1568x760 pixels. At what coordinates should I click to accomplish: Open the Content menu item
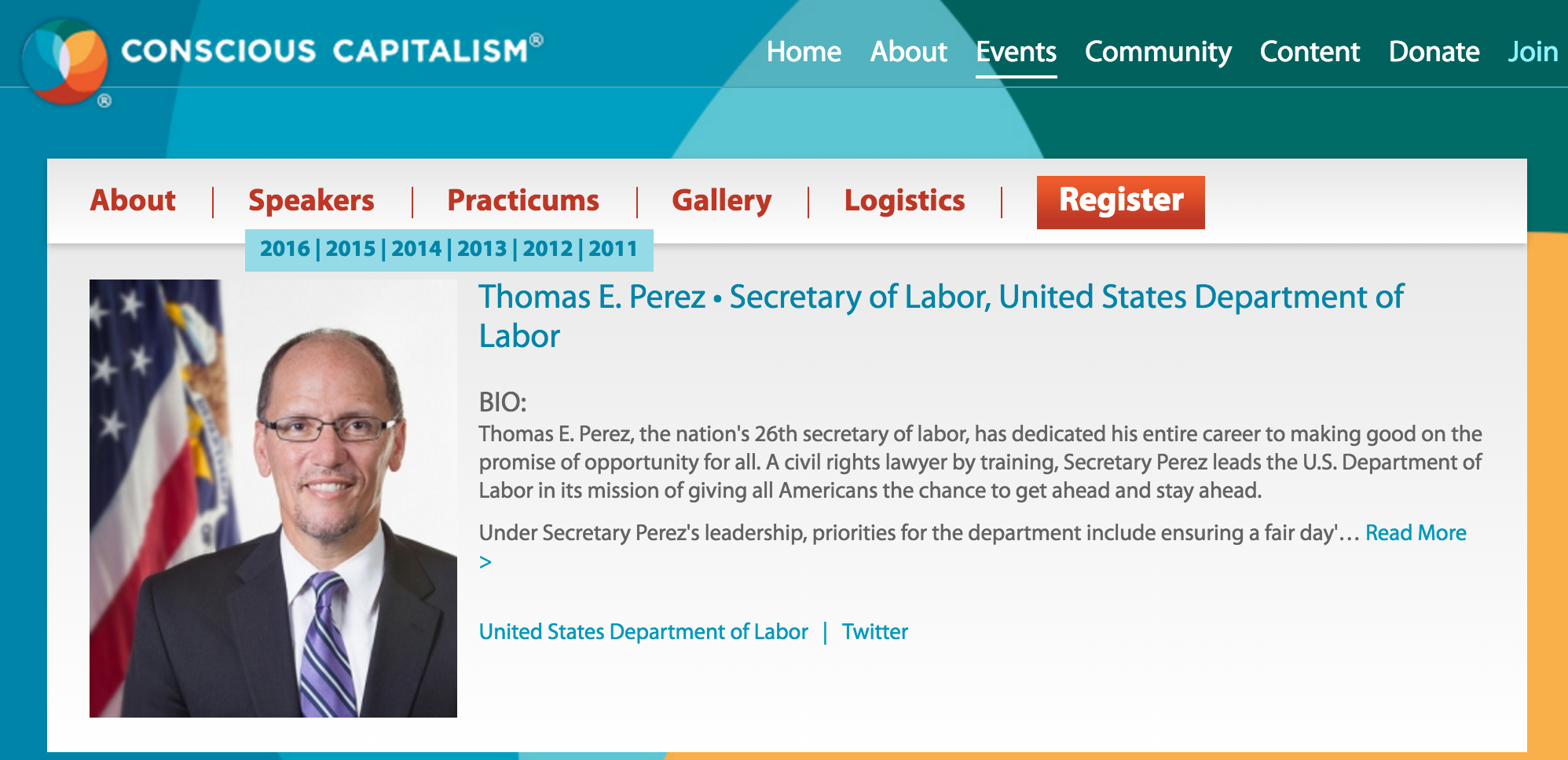pos(1310,52)
